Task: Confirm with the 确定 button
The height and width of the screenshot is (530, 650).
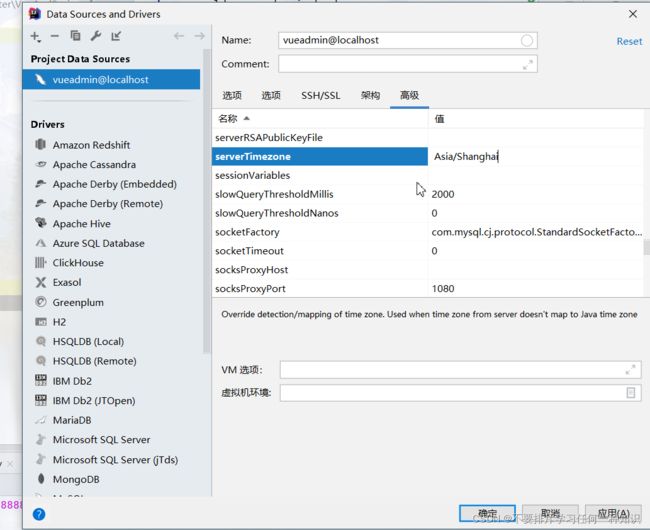Action: point(488,513)
